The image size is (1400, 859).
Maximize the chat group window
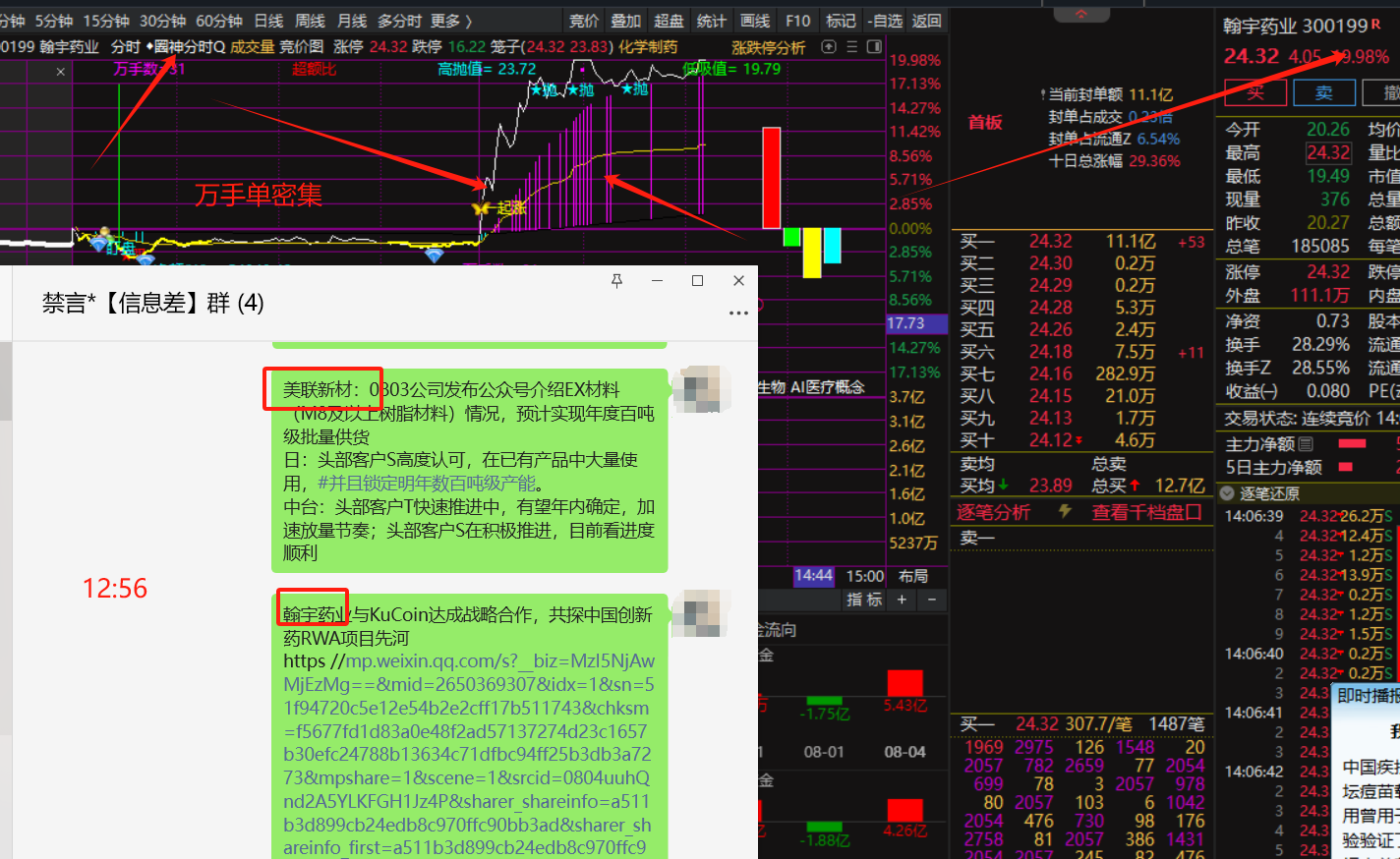[697, 281]
